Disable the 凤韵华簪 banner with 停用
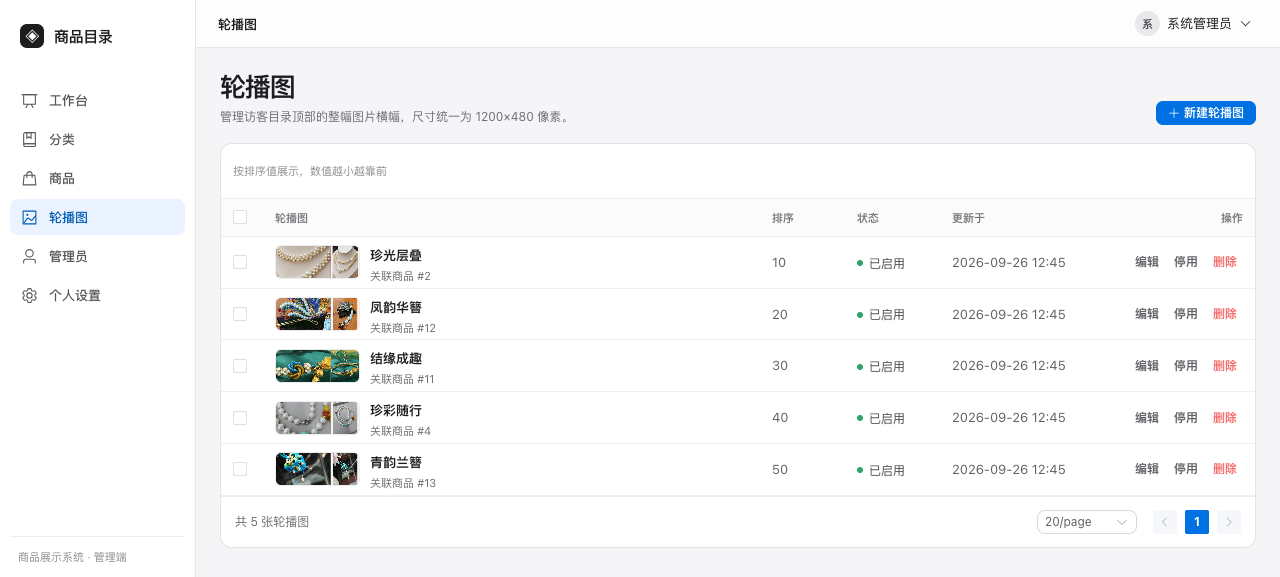This screenshot has width=1280, height=577. [x=1186, y=314]
